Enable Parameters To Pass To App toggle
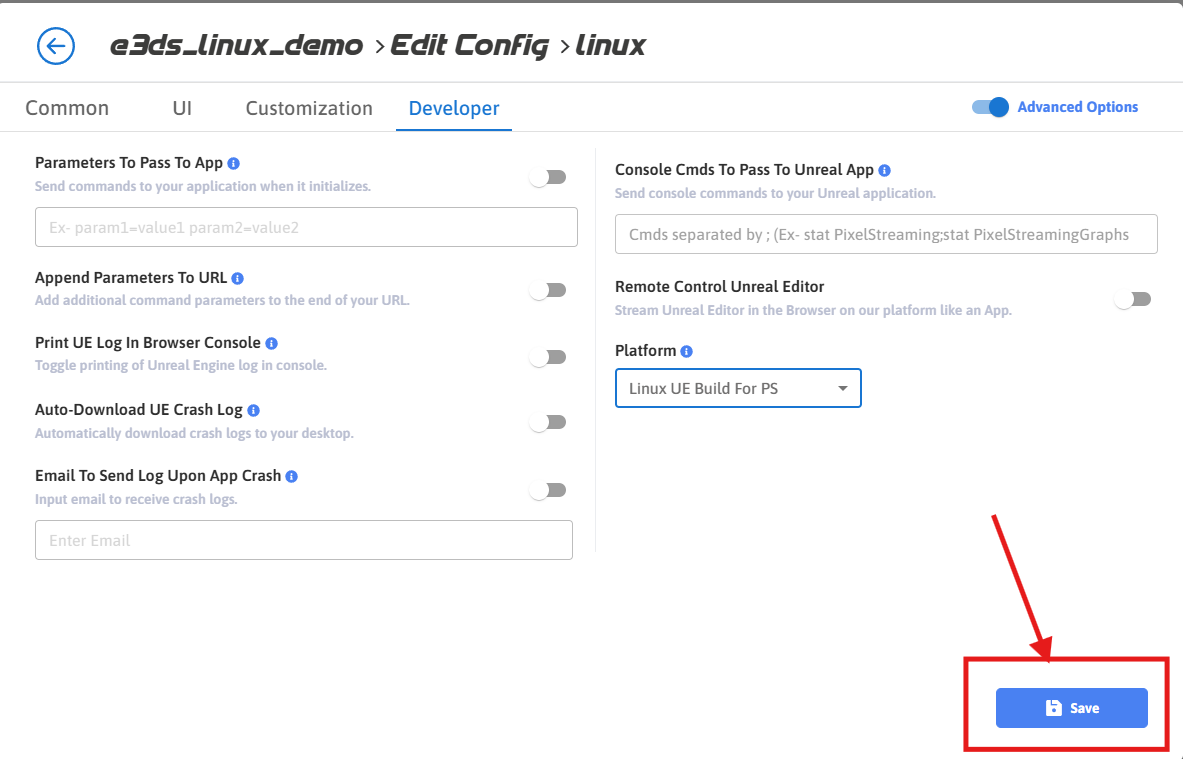 click(x=548, y=177)
